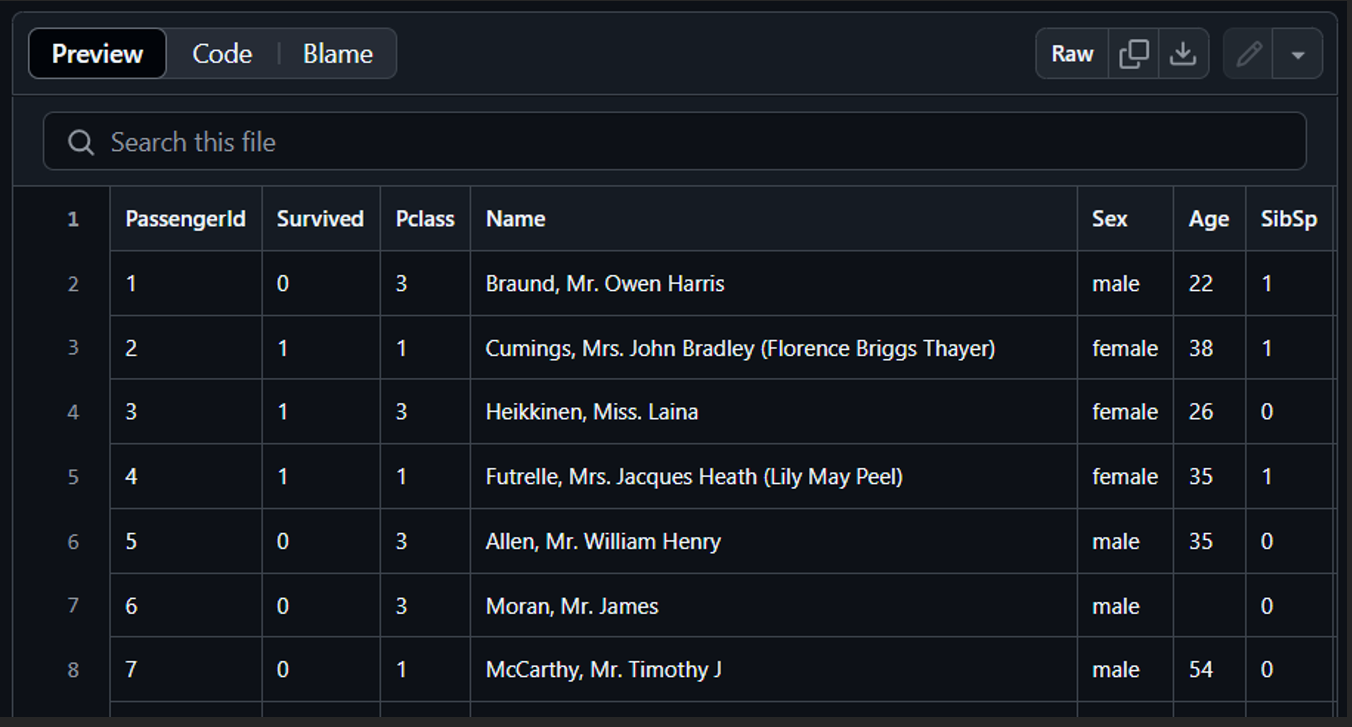Open the Raw file view
The height and width of the screenshot is (727, 1352).
pyautogui.click(x=1072, y=54)
